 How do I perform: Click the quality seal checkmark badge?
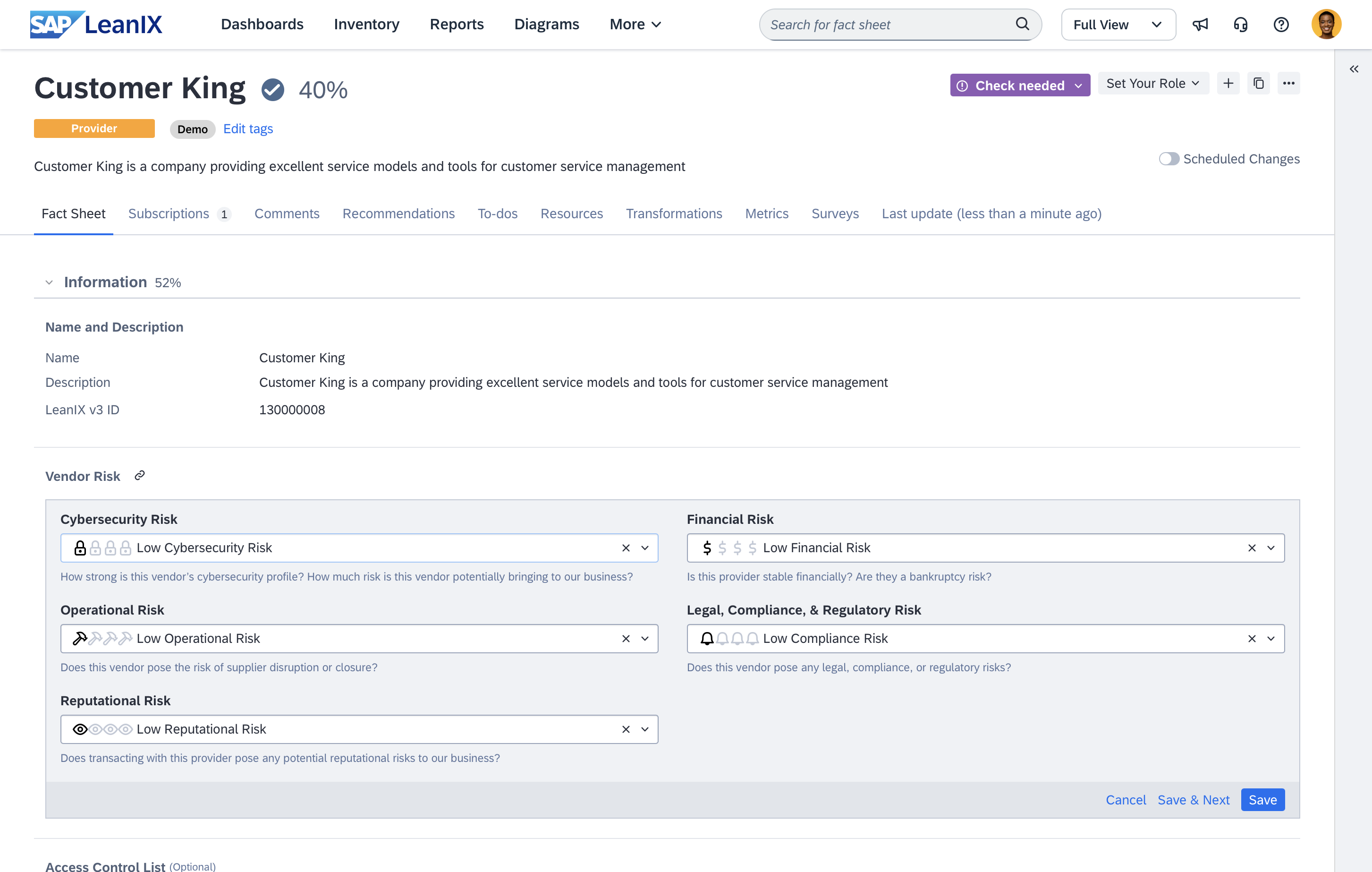pyautogui.click(x=272, y=89)
